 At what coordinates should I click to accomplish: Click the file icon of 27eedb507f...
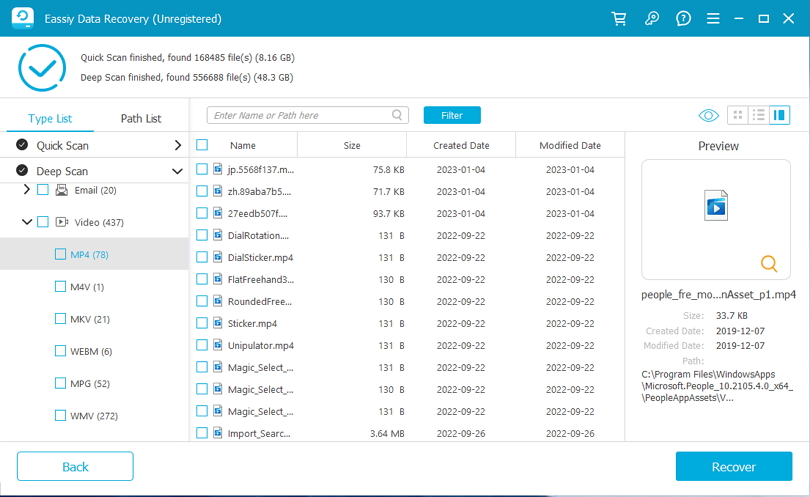pyautogui.click(x=218, y=213)
